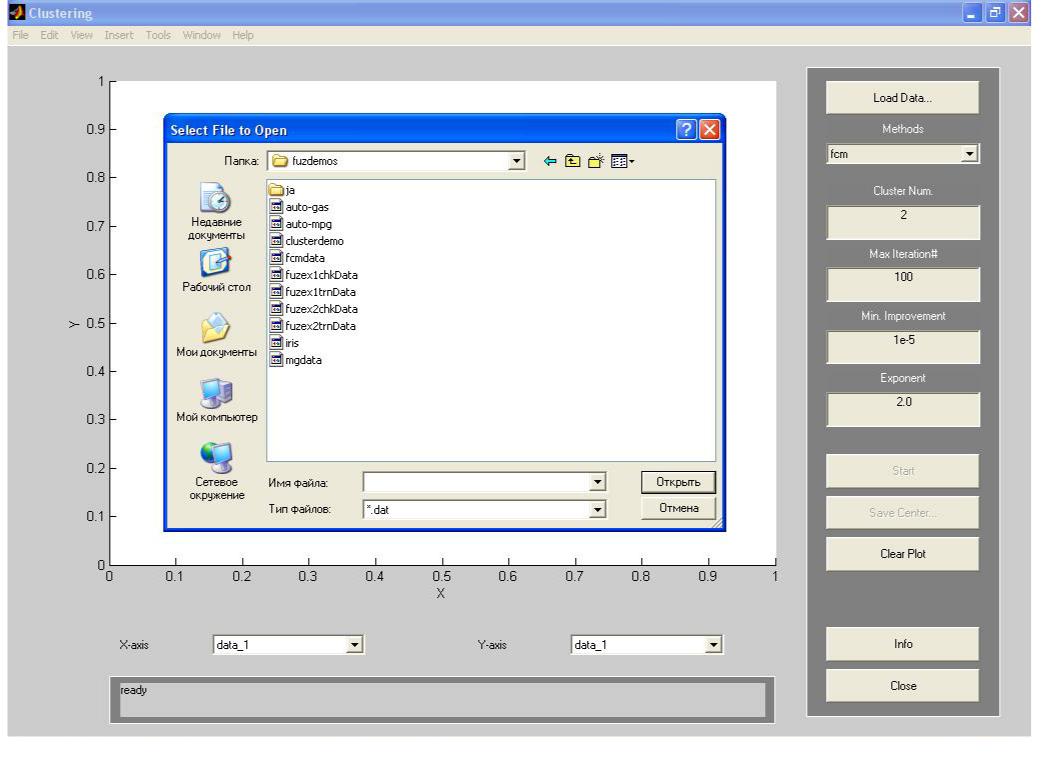Click the dialog help question mark button
This screenshot has height=780, width=1052.
point(686,130)
